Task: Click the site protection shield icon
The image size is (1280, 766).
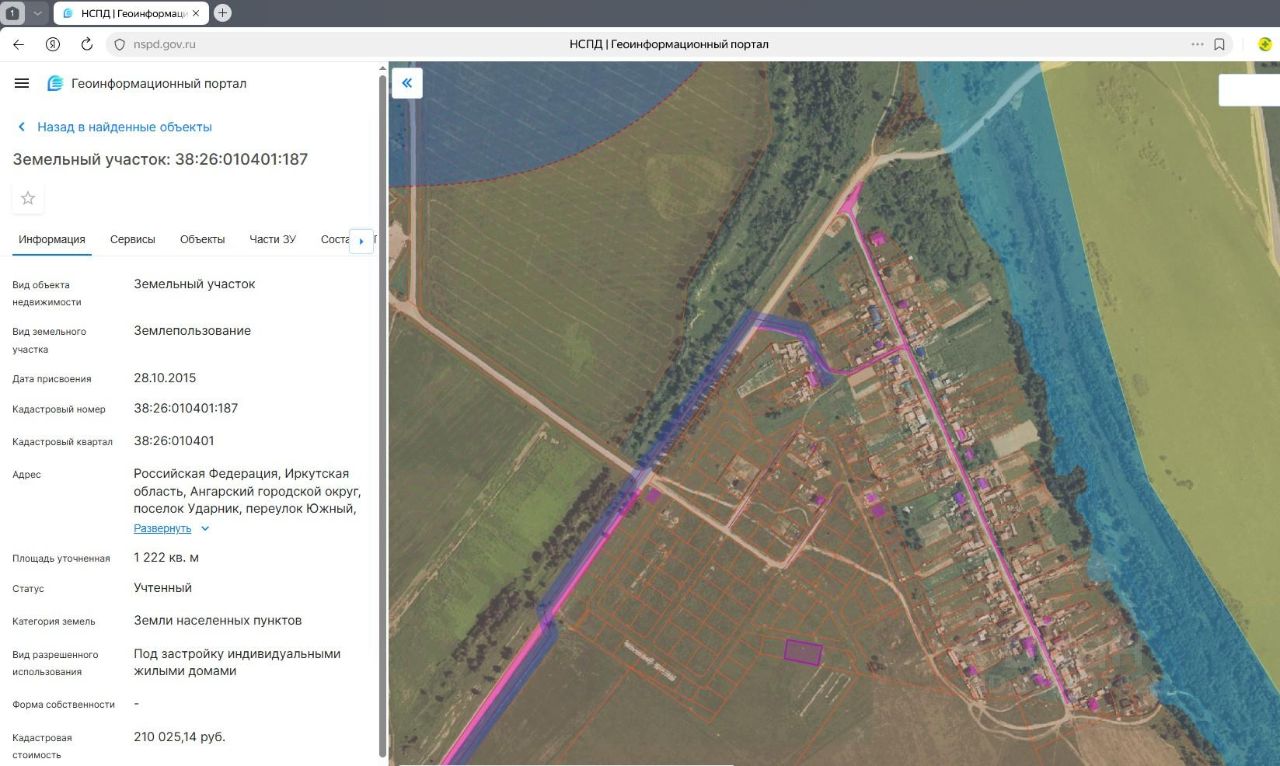Action: [119, 44]
